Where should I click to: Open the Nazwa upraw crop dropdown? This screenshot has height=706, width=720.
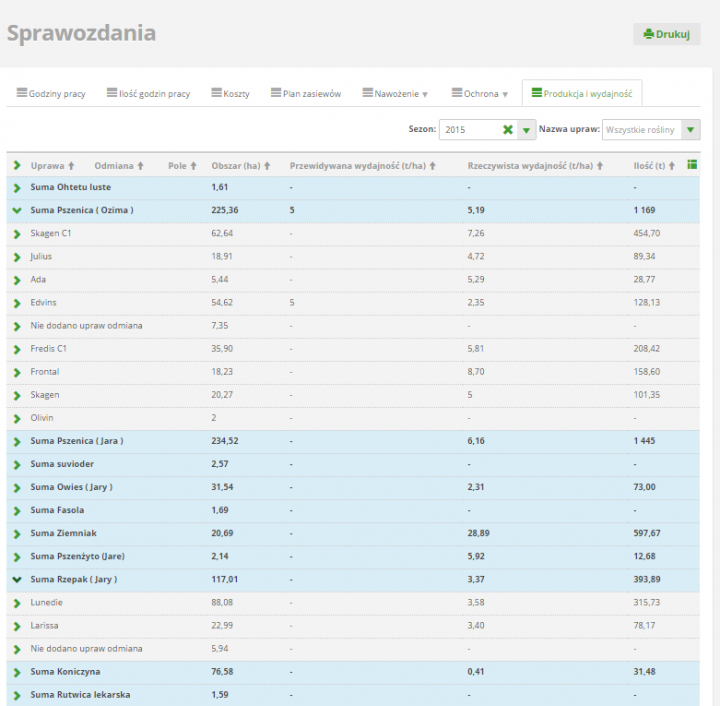[692, 130]
